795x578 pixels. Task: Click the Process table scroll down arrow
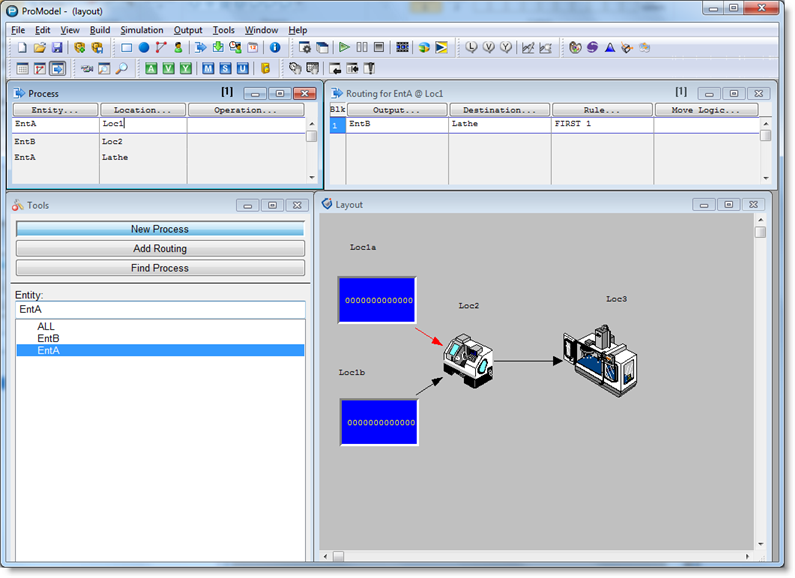click(x=312, y=177)
